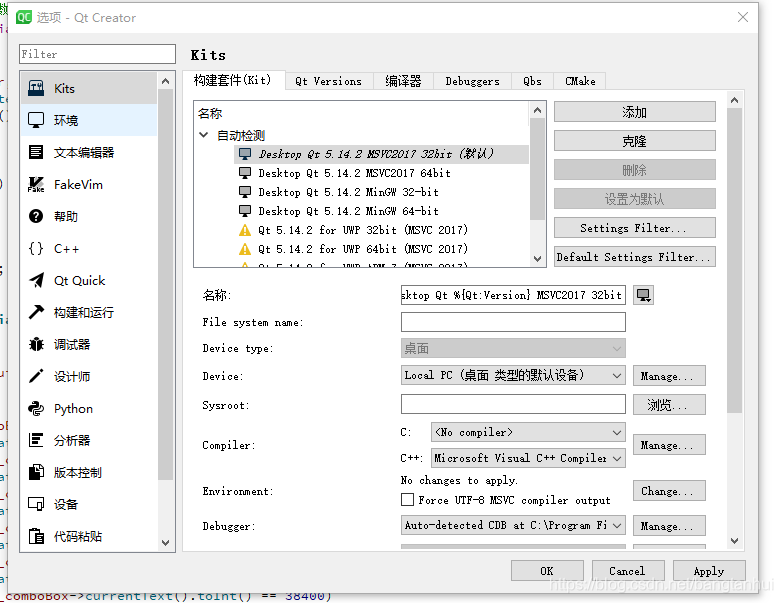
Task: Select Desktop Qt 5.14.2 MinGW 64-bit kit
Action: coord(381,211)
